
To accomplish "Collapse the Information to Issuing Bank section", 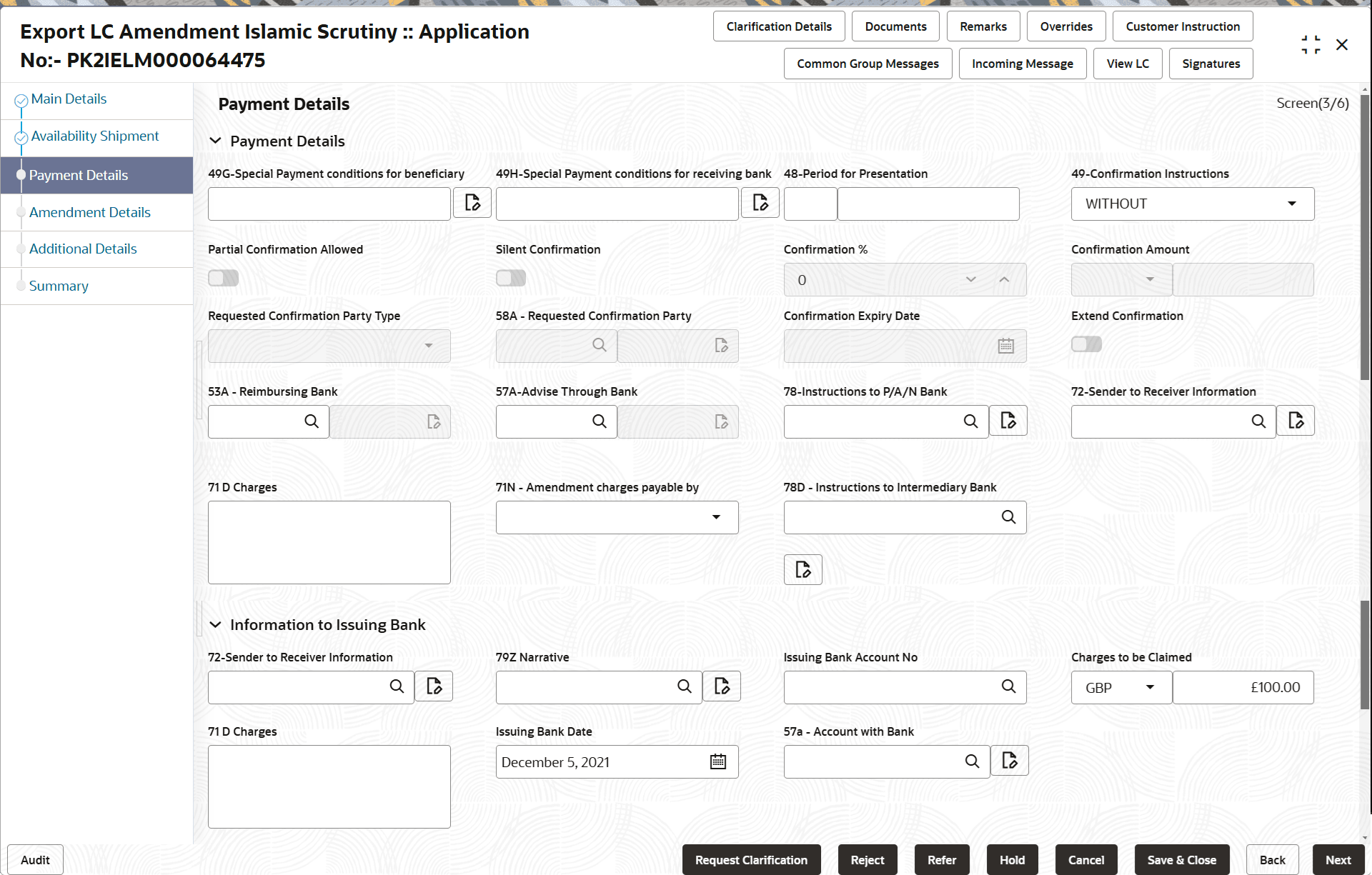I will 216,624.
